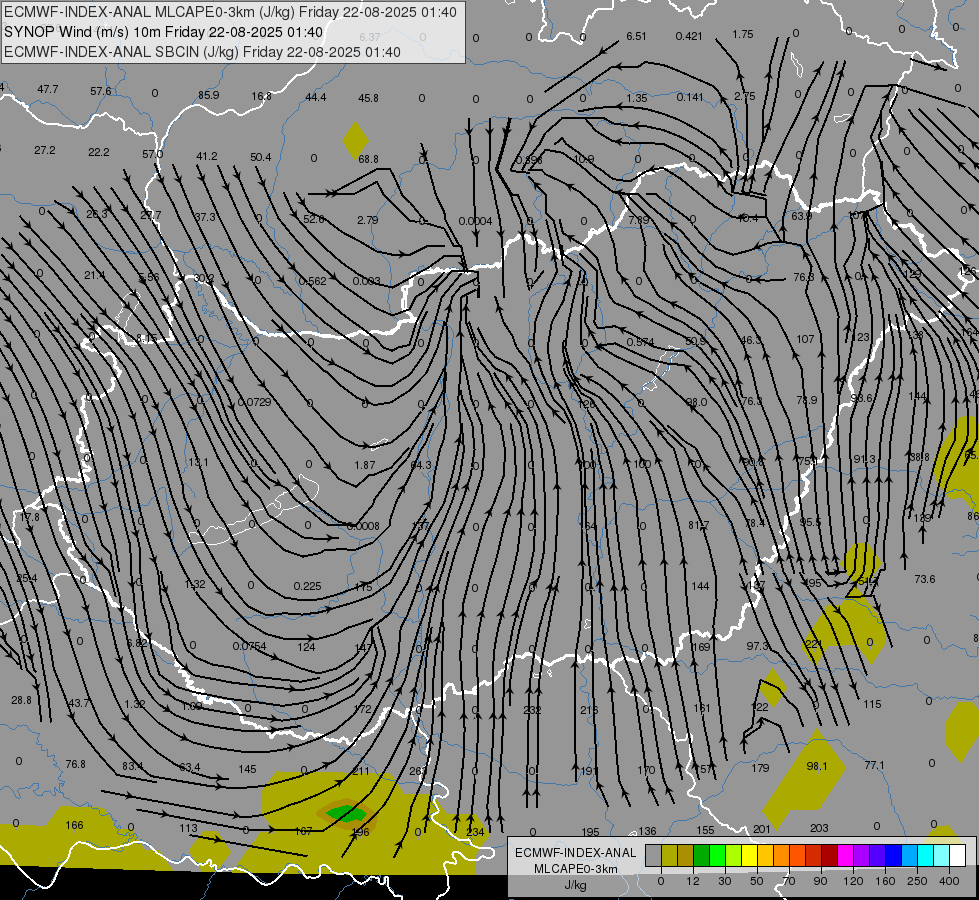Choose the bright green legend swatch

pos(717,855)
